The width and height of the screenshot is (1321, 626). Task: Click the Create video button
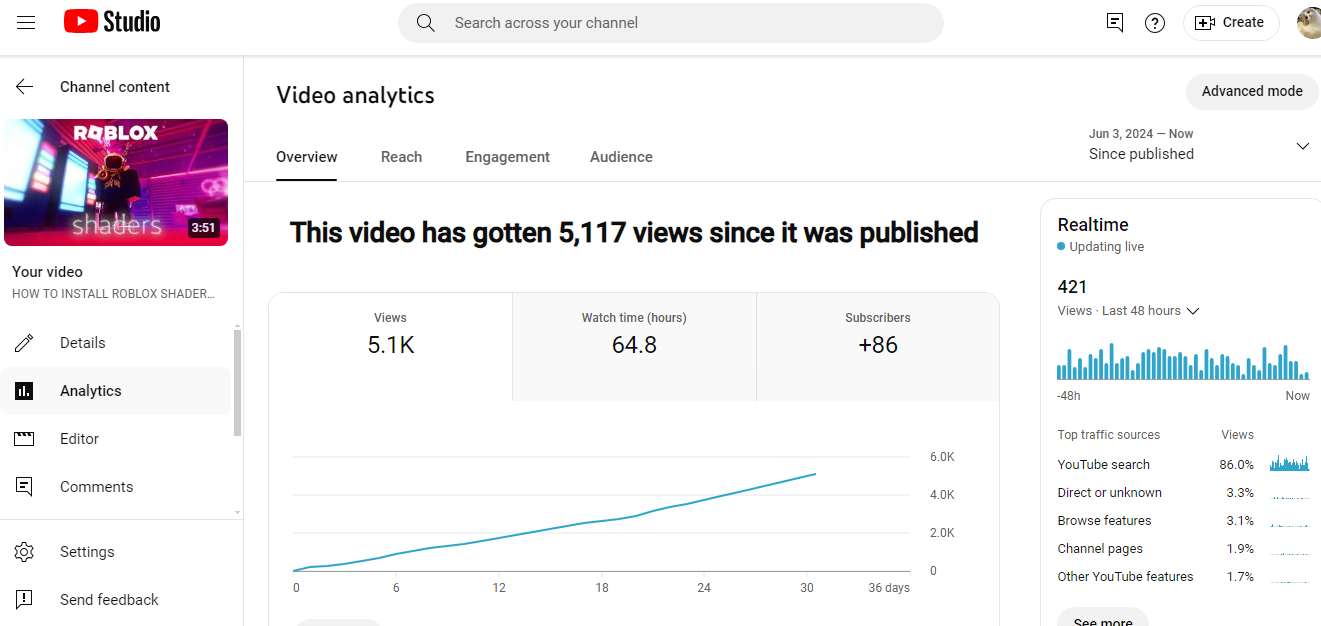point(1231,22)
